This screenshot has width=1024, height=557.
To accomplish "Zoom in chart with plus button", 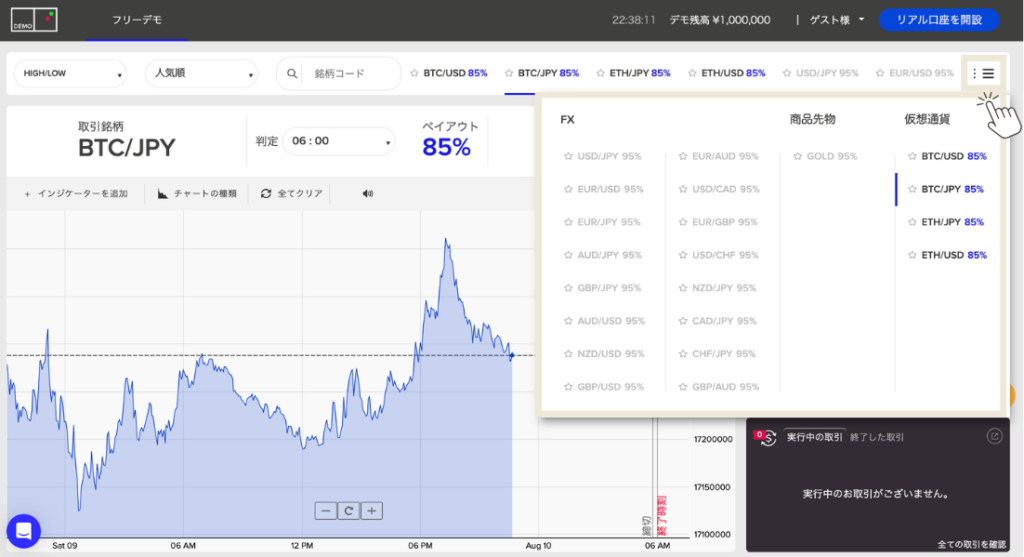I will click(x=372, y=511).
